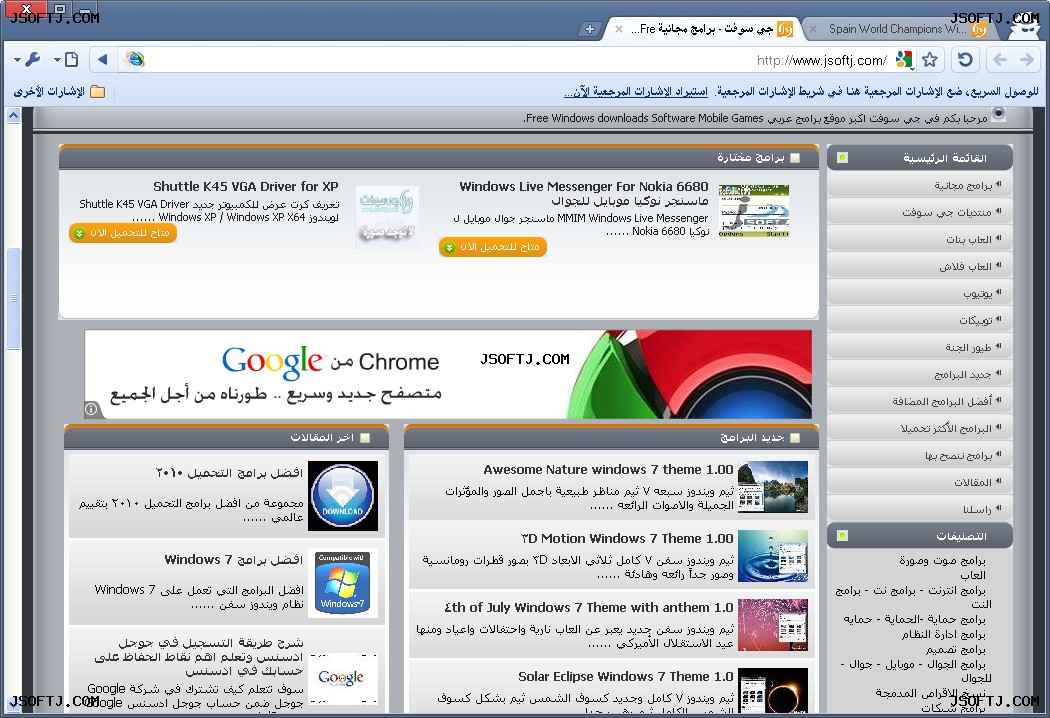The width and height of the screenshot is (1050, 718).
Task: Click blue Download icon article thumbnail
Action: click(x=343, y=496)
